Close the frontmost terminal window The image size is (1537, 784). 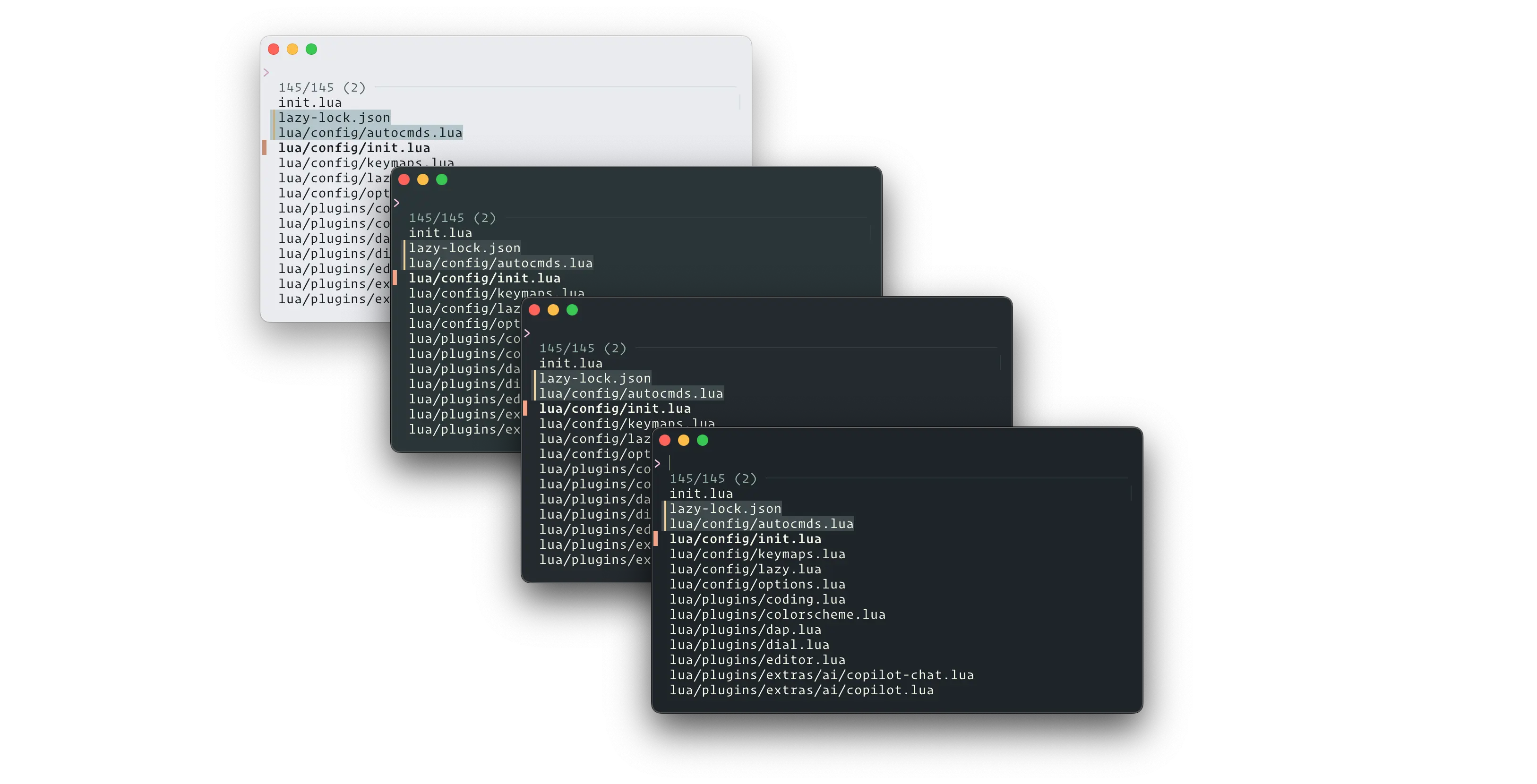tap(665, 440)
